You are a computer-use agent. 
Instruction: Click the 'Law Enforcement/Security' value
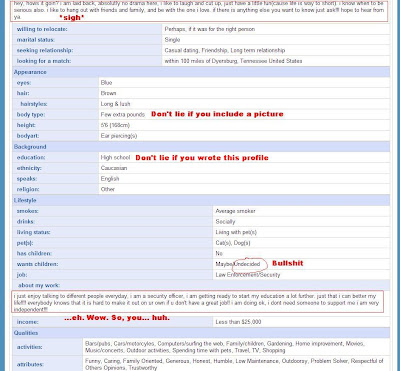pyautogui.click(x=248, y=275)
